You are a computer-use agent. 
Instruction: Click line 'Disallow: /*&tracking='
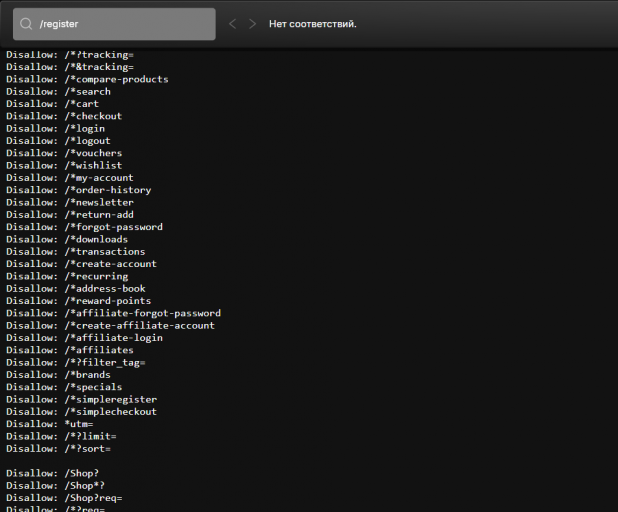tap(70, 67)
